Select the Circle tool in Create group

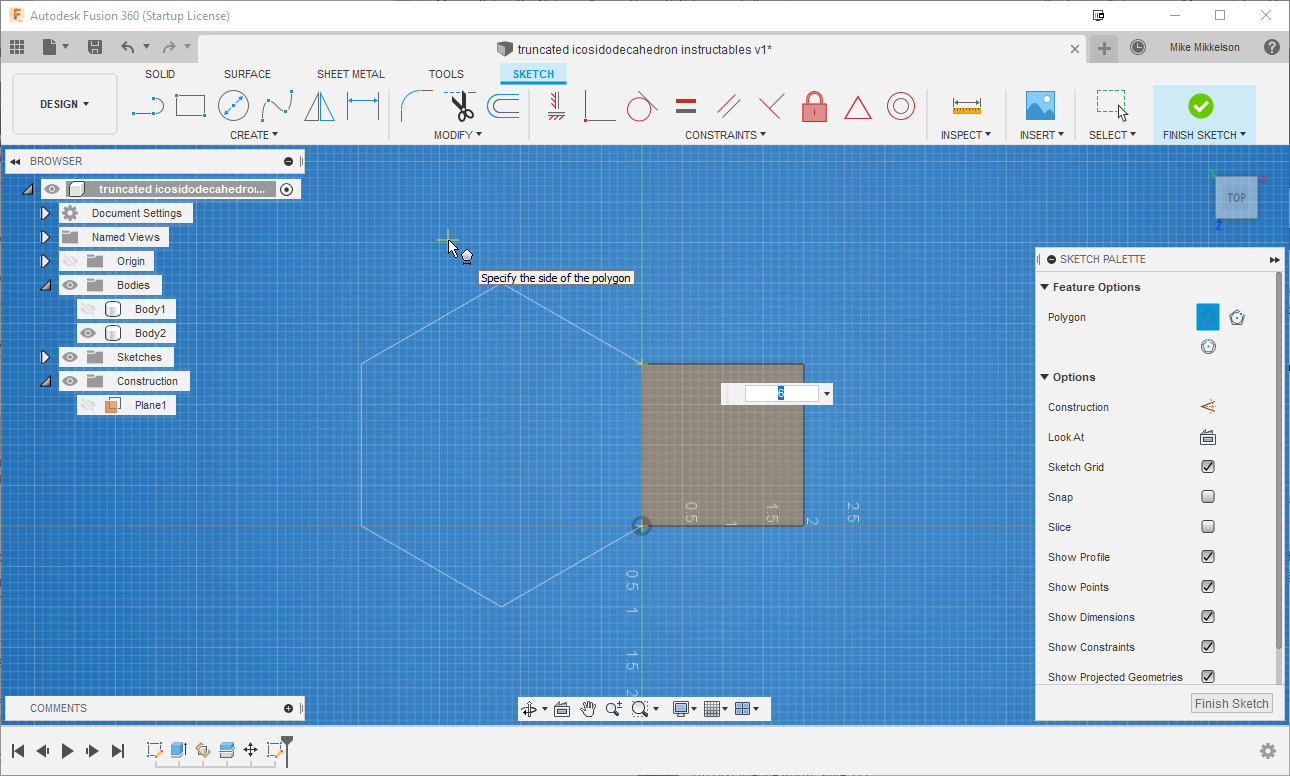pyautogui.click(x=232, y=105)
